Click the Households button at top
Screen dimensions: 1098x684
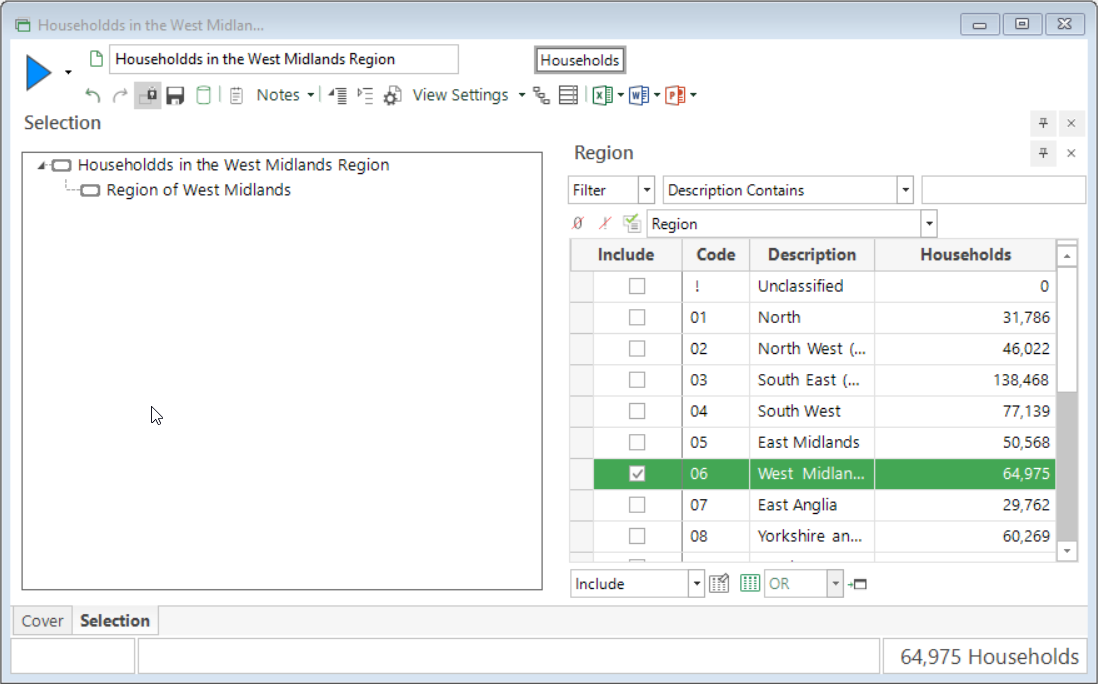[580, 60]
